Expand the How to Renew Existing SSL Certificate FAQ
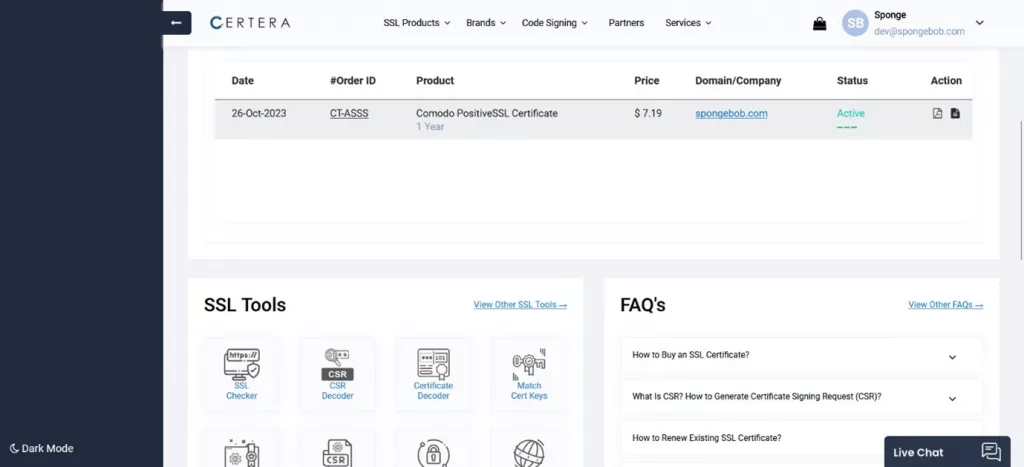 [801, 438]
